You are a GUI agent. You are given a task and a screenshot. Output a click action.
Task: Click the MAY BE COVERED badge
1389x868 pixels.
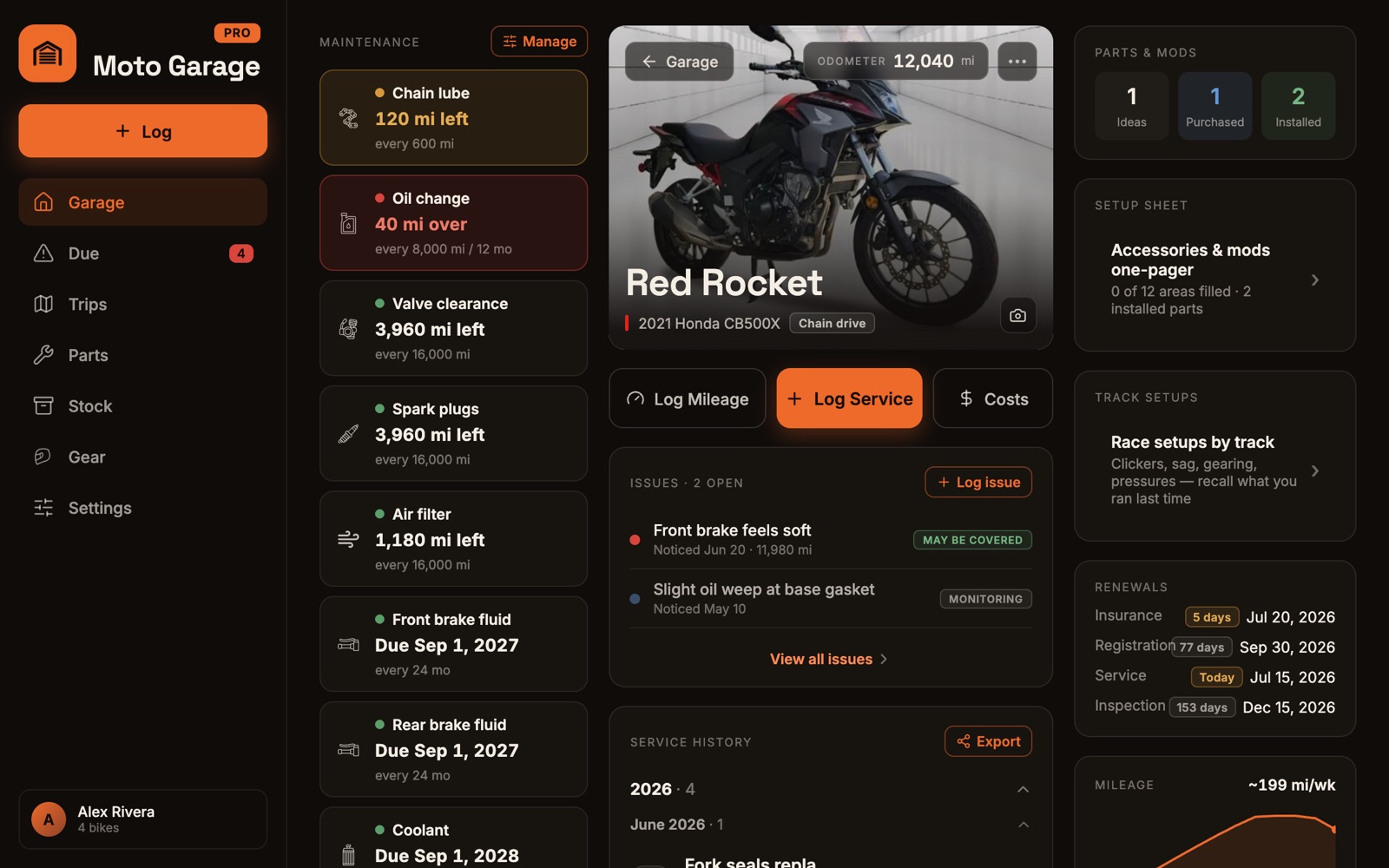(972, 540)
